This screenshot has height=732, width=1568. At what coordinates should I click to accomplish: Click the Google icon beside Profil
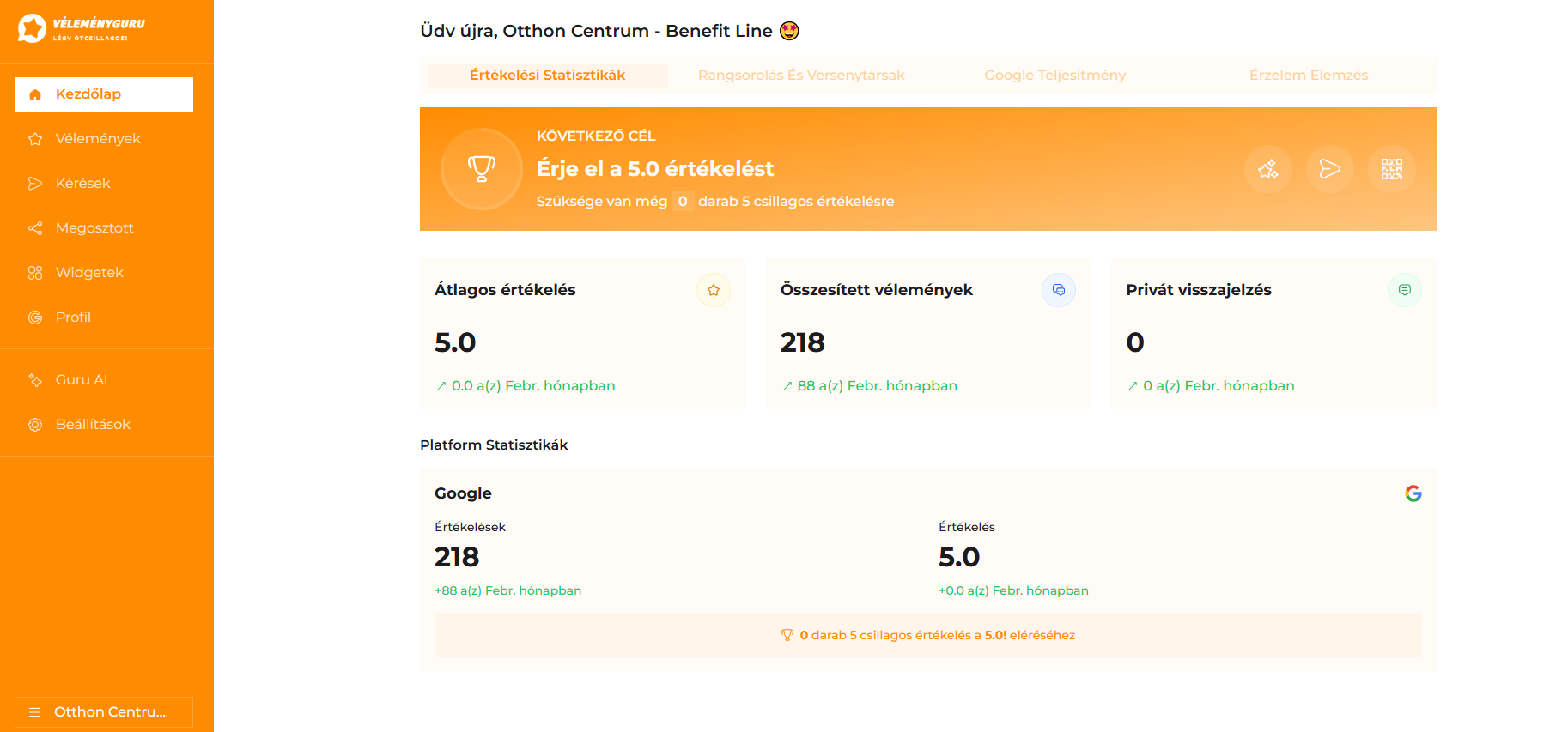pyautogui.click(x=35, y=318)
